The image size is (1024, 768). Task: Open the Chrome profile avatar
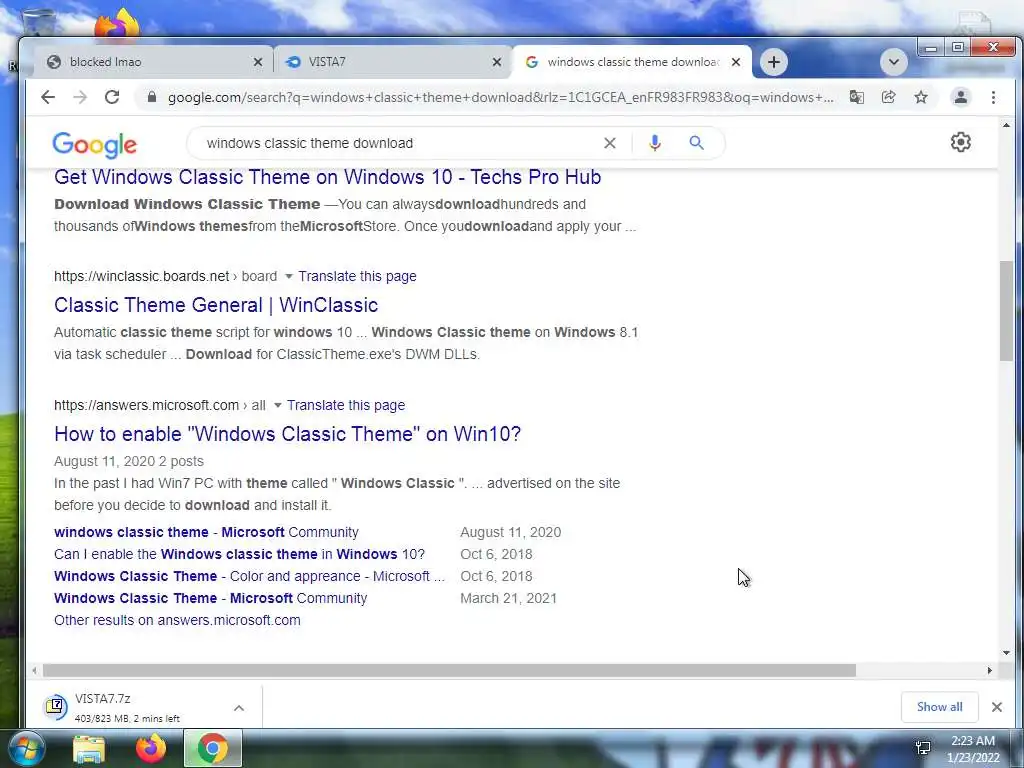pyautogui.click(x=961, y=97)
